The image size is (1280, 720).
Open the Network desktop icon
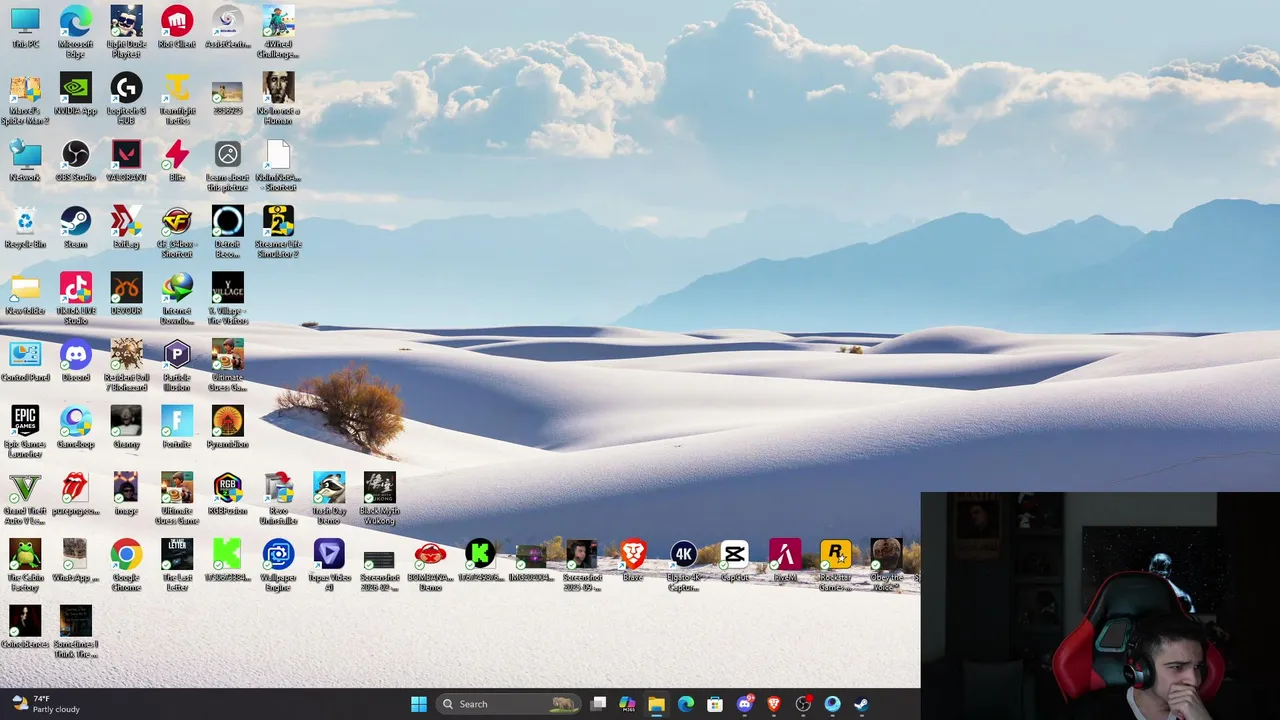25,161
